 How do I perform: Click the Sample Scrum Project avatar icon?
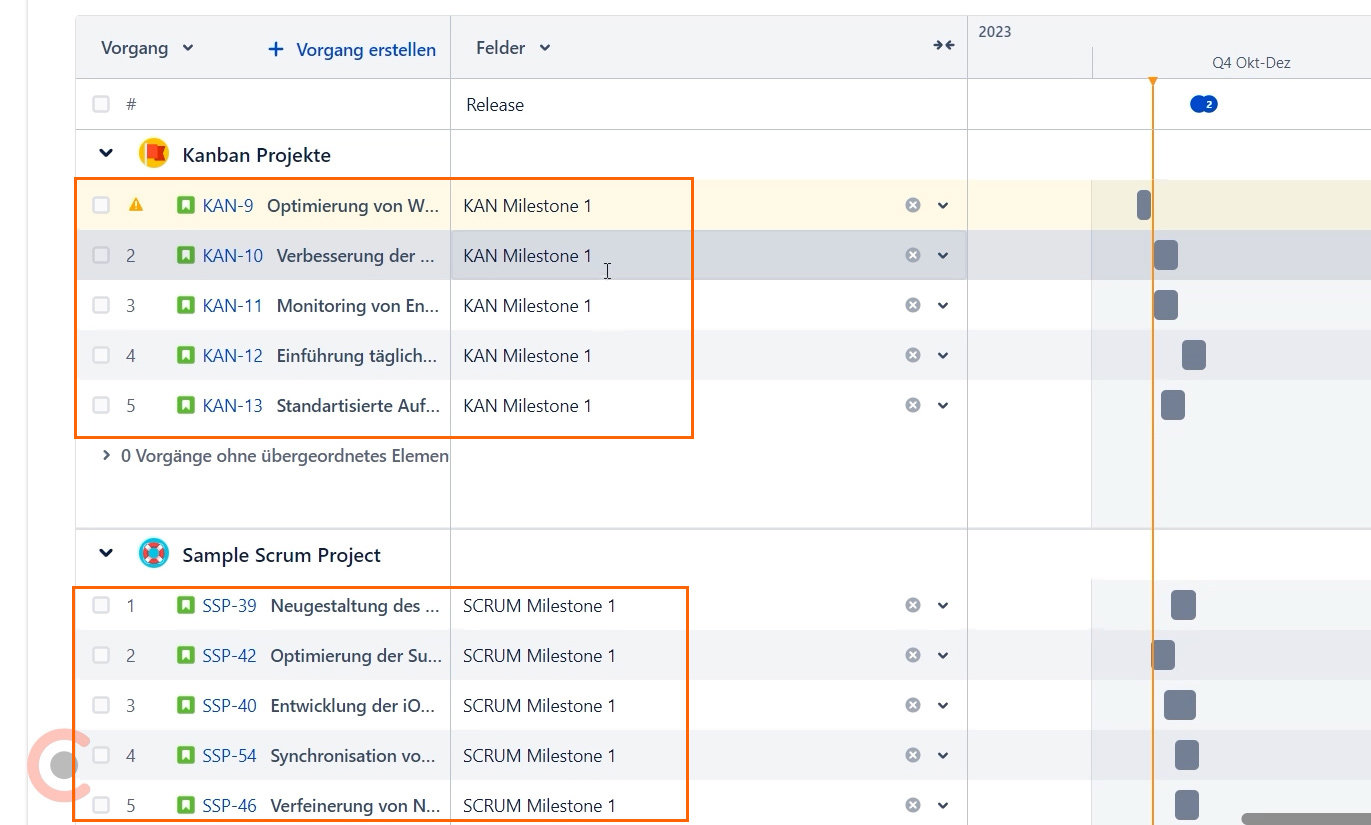[x=153, y=553]
